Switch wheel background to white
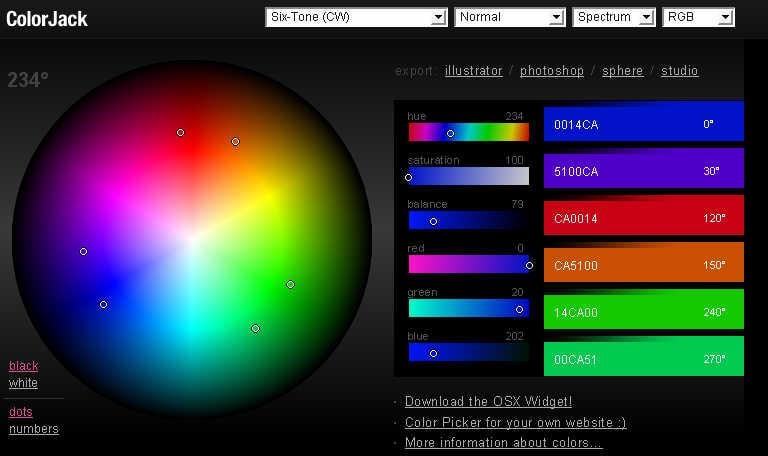Viewport: 768px width, 456px height. [23, 383]
